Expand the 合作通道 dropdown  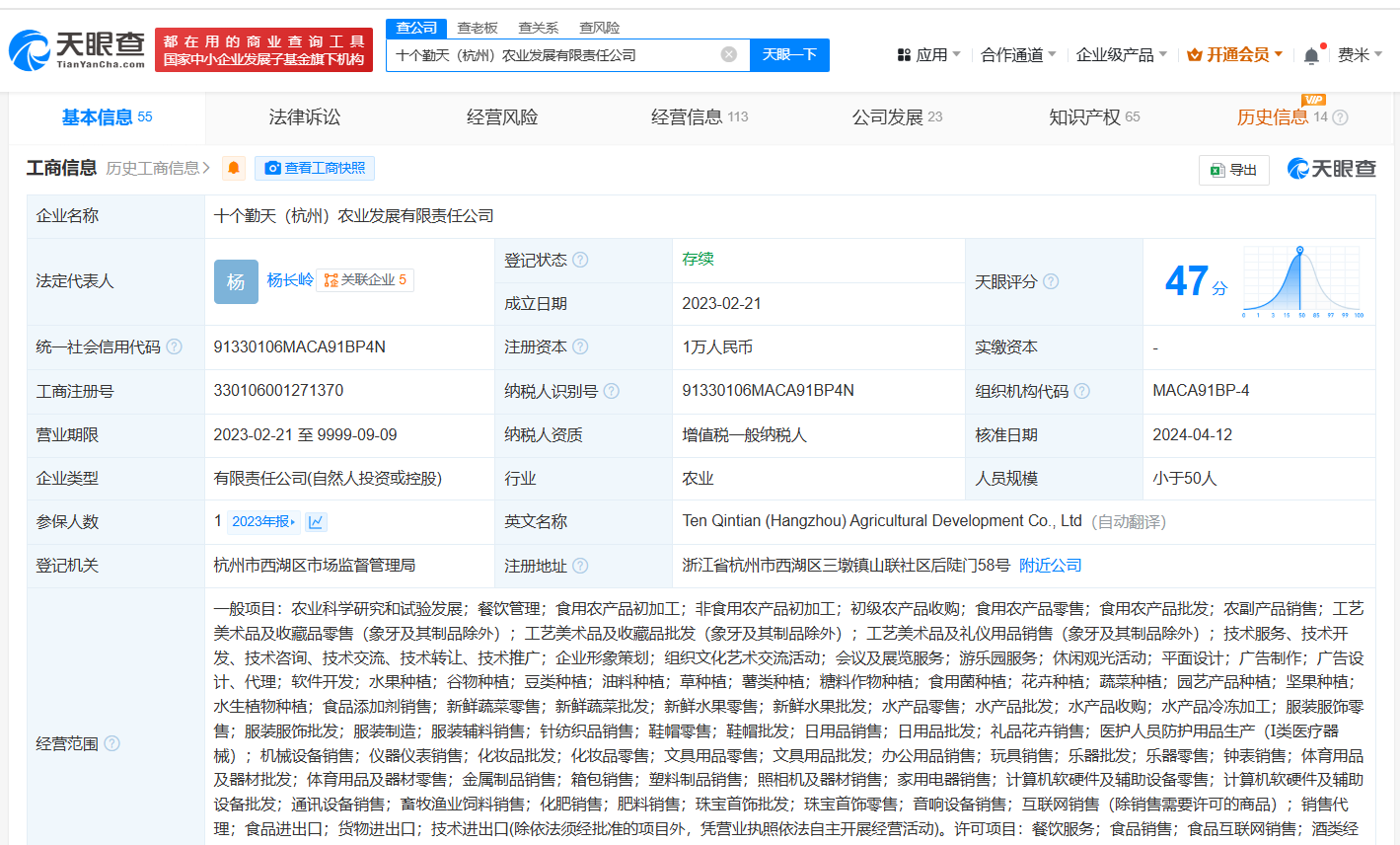coord(1018,55)
